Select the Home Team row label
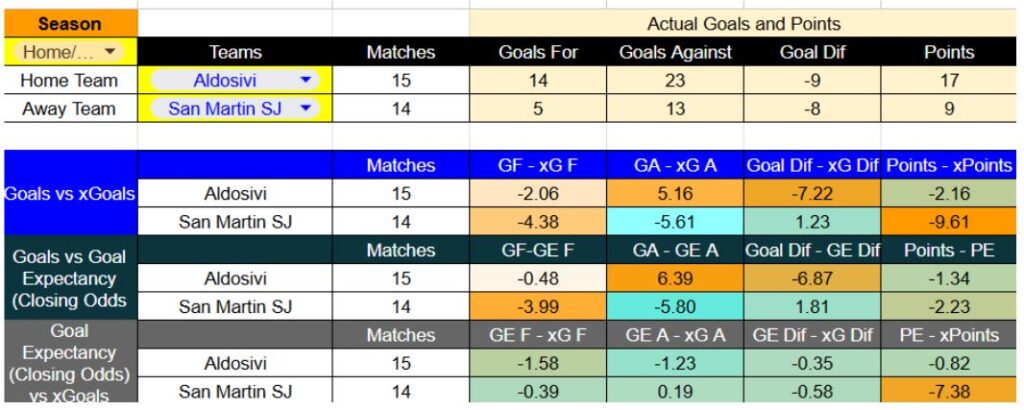 click(x=69, y=80)
